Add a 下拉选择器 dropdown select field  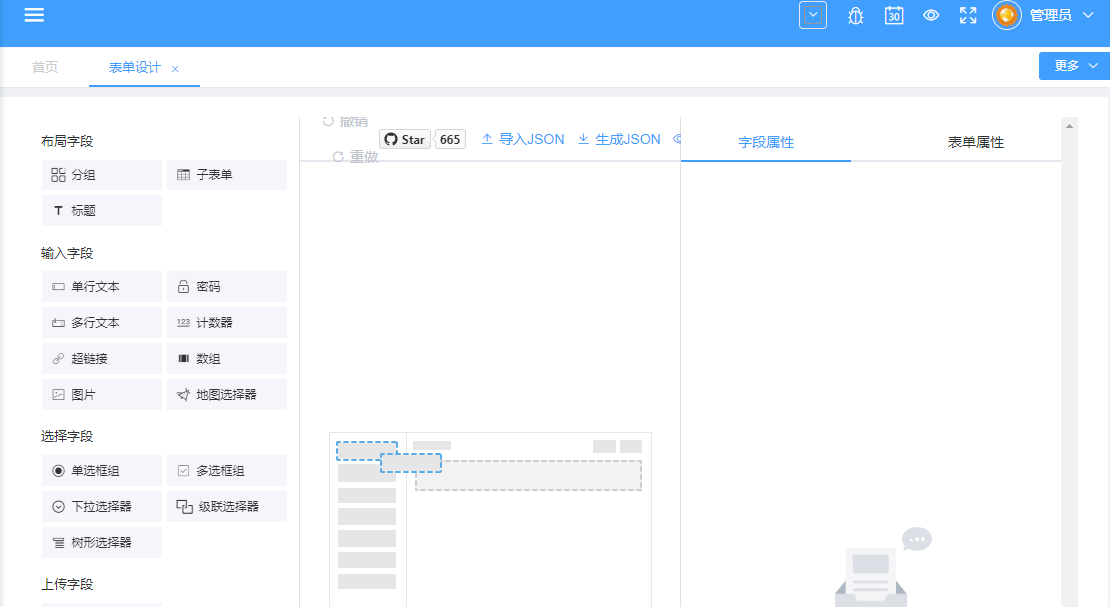coord(102,506)
